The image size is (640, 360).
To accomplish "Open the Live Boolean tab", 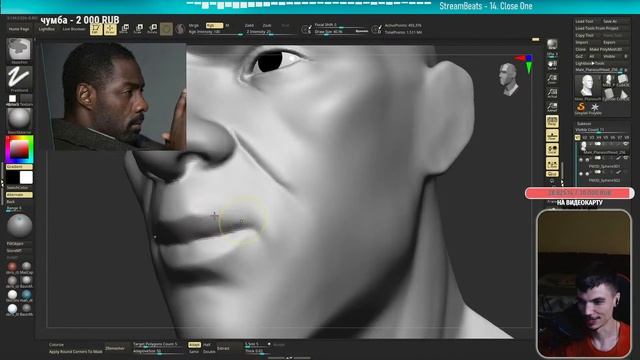I will click(73, 29).
